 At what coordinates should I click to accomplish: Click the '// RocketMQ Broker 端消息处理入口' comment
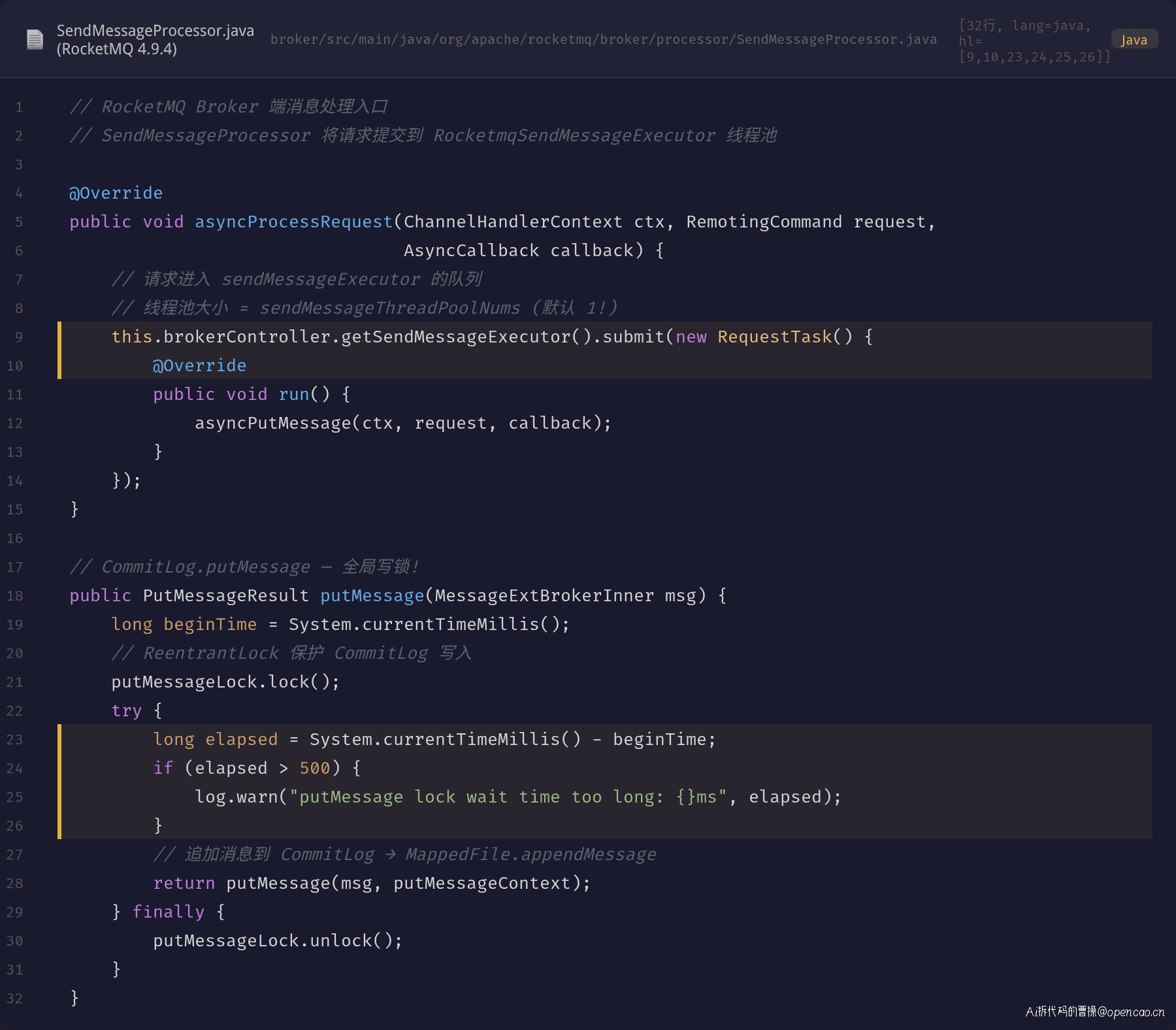pyautogui.click(x=229, y=107)
